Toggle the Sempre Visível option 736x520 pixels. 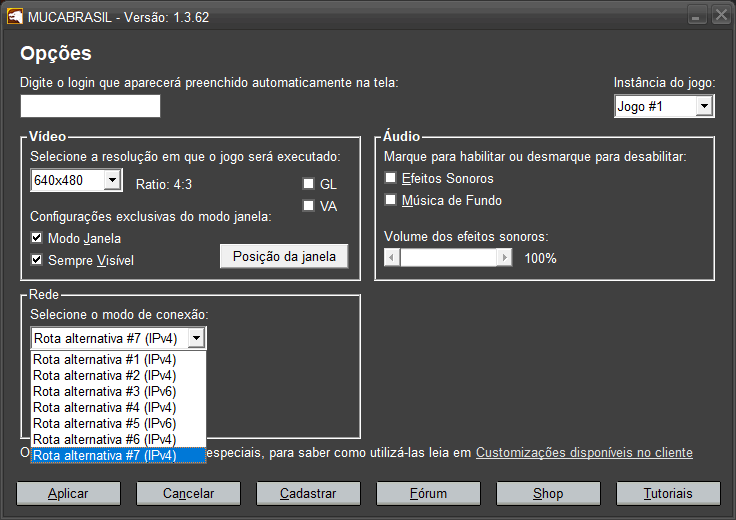[38, 261]
